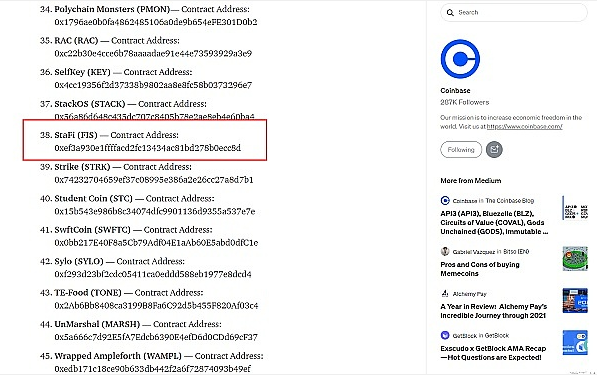The height and width of the screenshot is (379, 597).
Task: Click the UnMarshal address 0x5a66
Action: pyautogui.click(x=156, y=337)
